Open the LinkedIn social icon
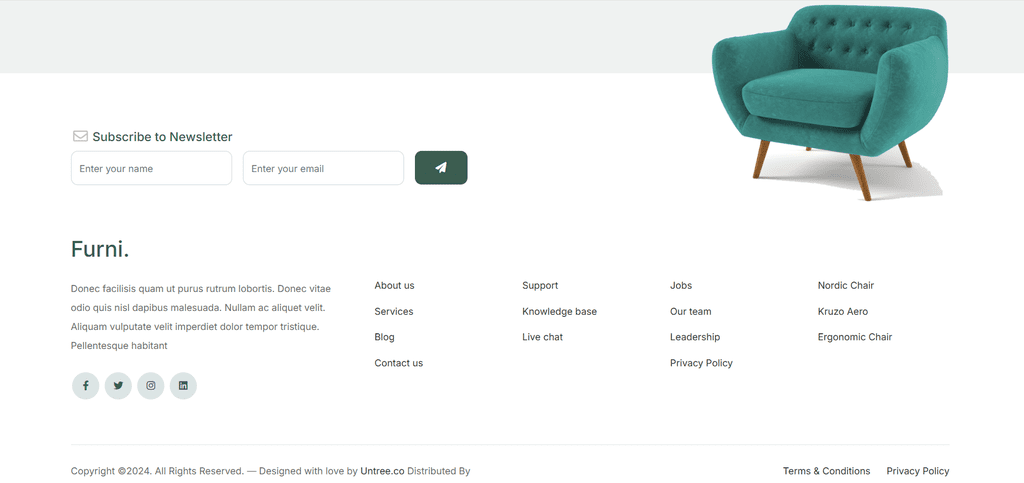 pos(184,386)
